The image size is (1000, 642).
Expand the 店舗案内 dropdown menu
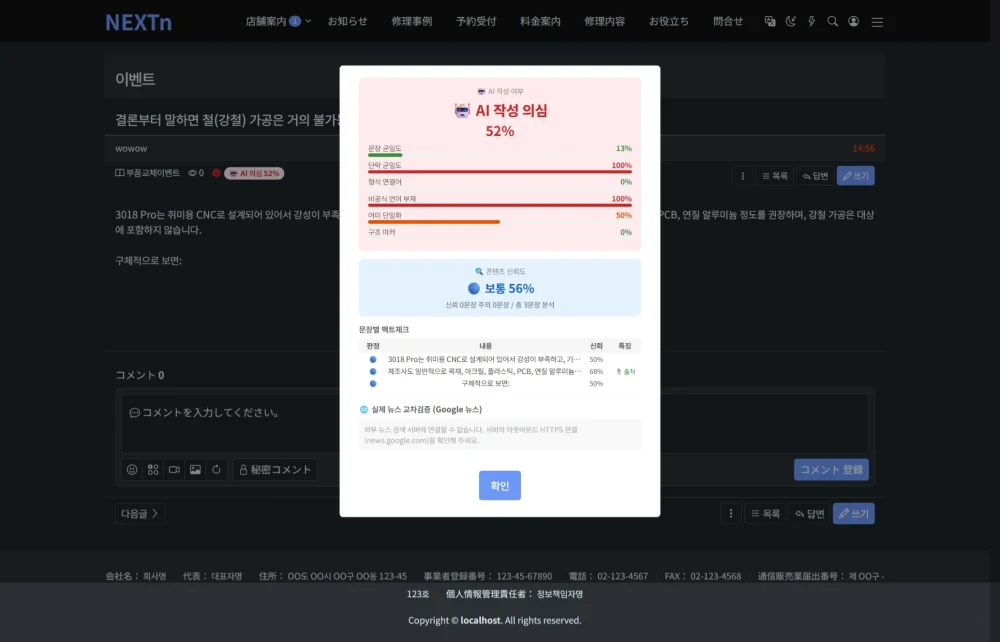(278, 21)
